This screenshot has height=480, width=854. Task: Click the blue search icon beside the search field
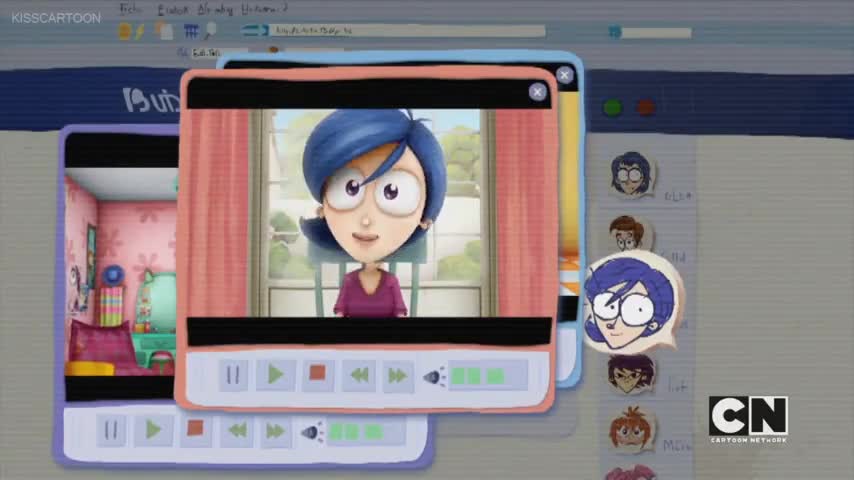(x=615, y=32)
